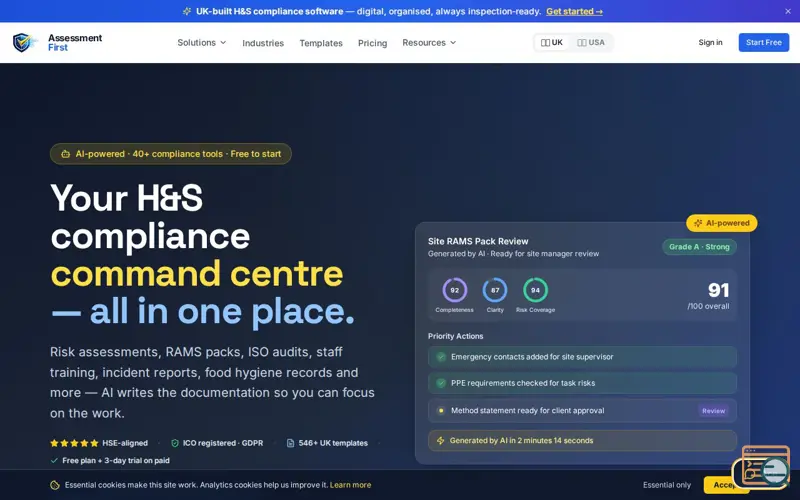The image size is (800, 500).
Task: Click the Priority Actions heading
Action: 456,336
